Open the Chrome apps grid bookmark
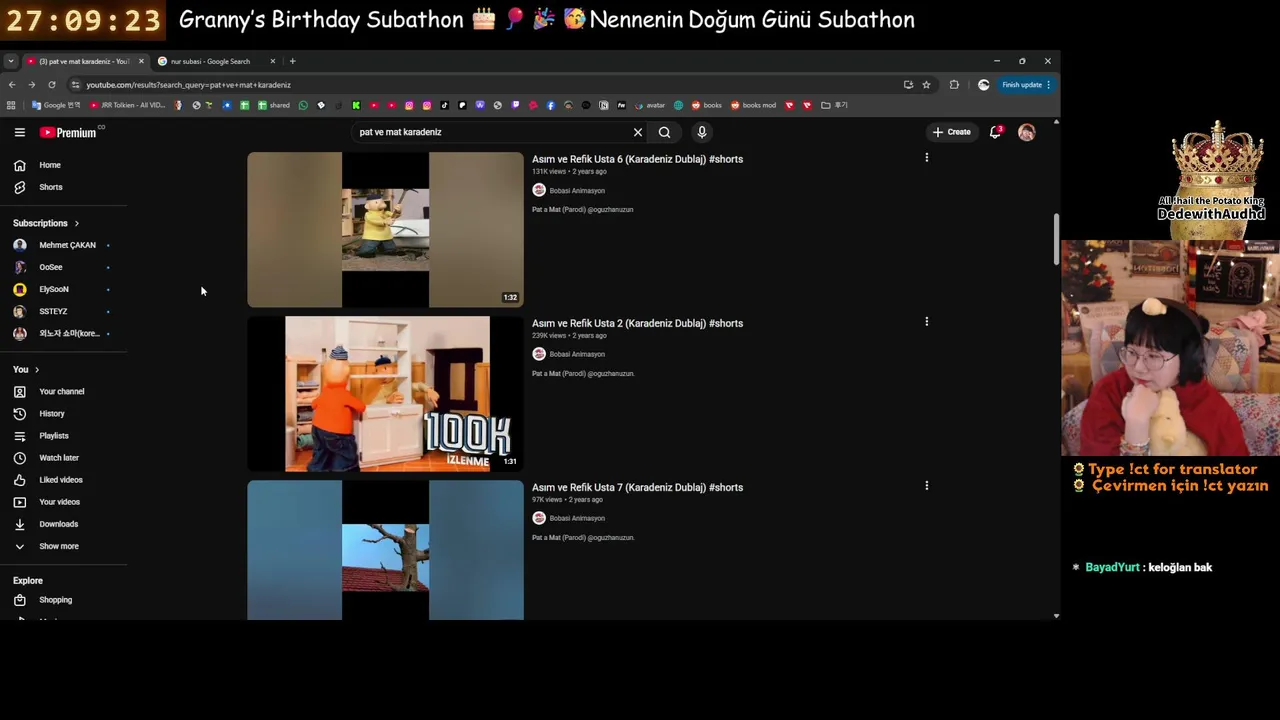 coord(11,105)
